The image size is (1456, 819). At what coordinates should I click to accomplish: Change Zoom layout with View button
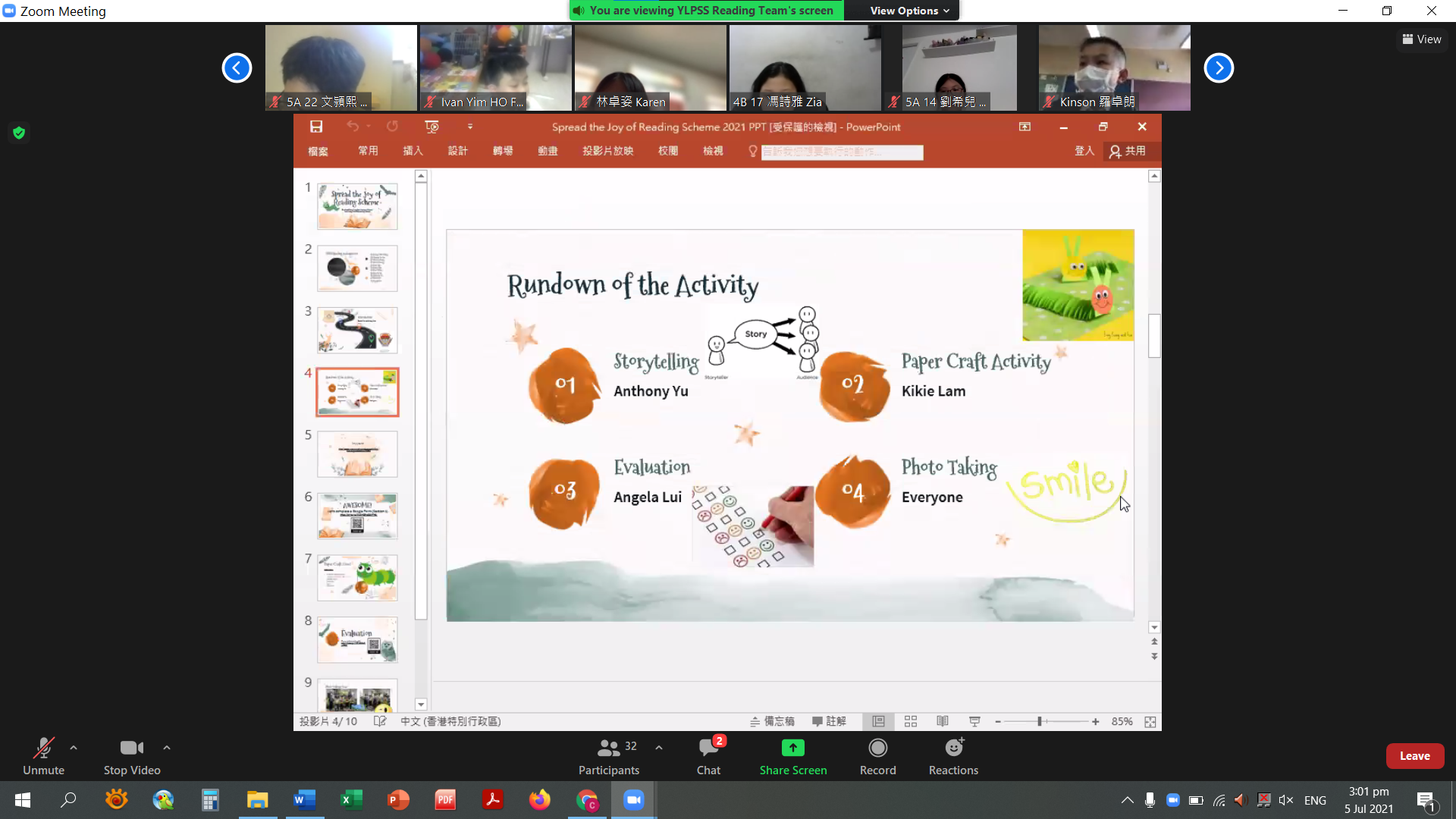tap(1422, 39)
